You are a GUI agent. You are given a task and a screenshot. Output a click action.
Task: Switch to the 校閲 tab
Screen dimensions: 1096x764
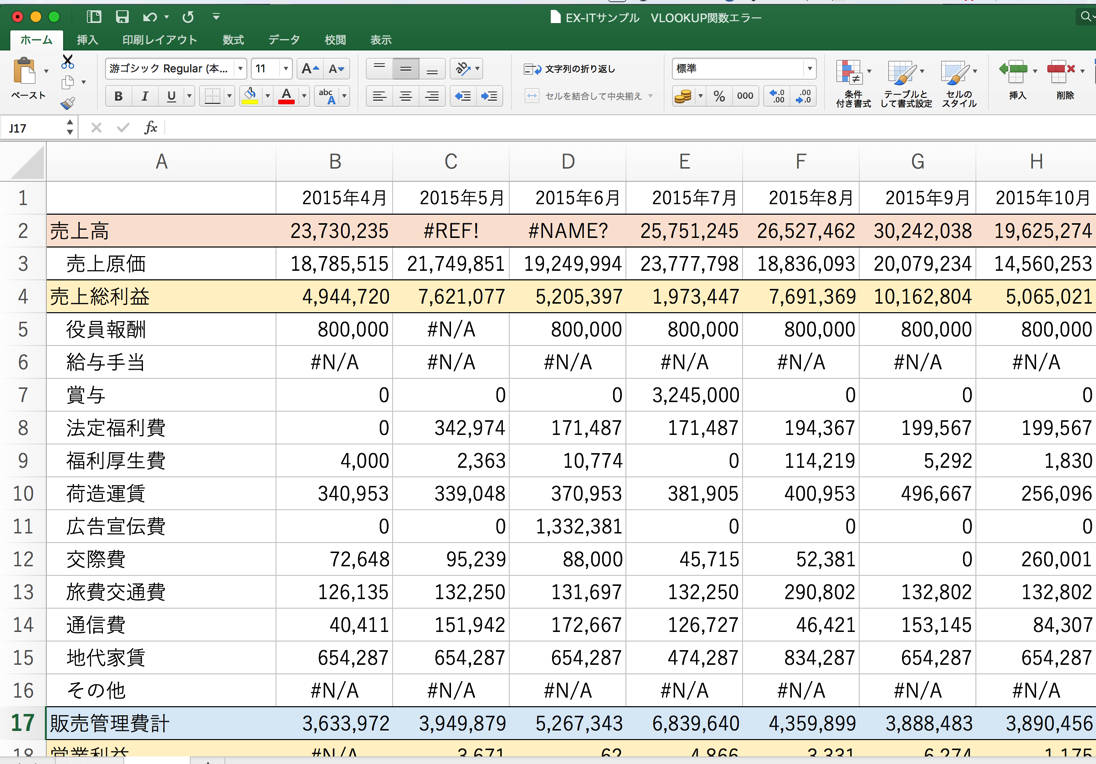(x=335, y=40)
